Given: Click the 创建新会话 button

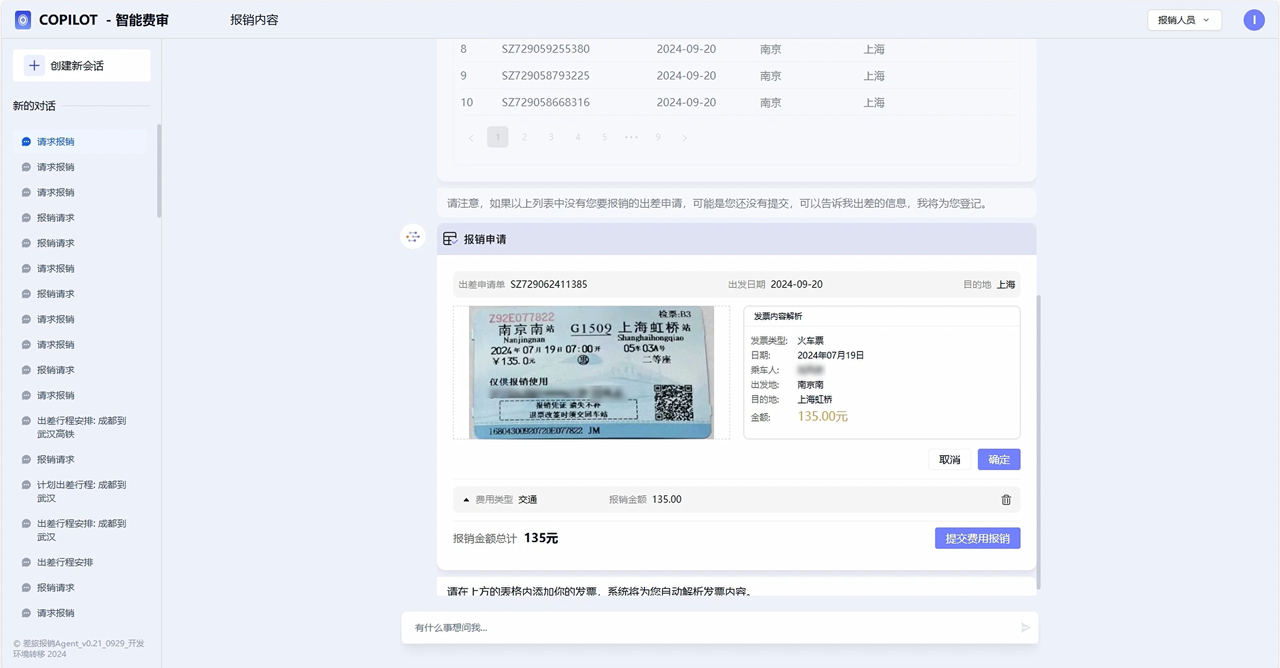Looking at the screenshot, I should pos(82,65).
